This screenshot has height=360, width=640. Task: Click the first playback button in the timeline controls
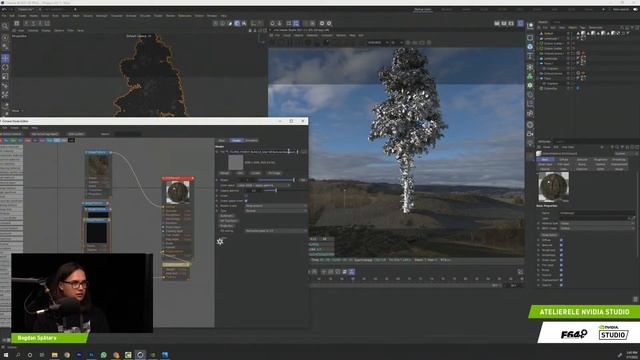click(315, 271)
